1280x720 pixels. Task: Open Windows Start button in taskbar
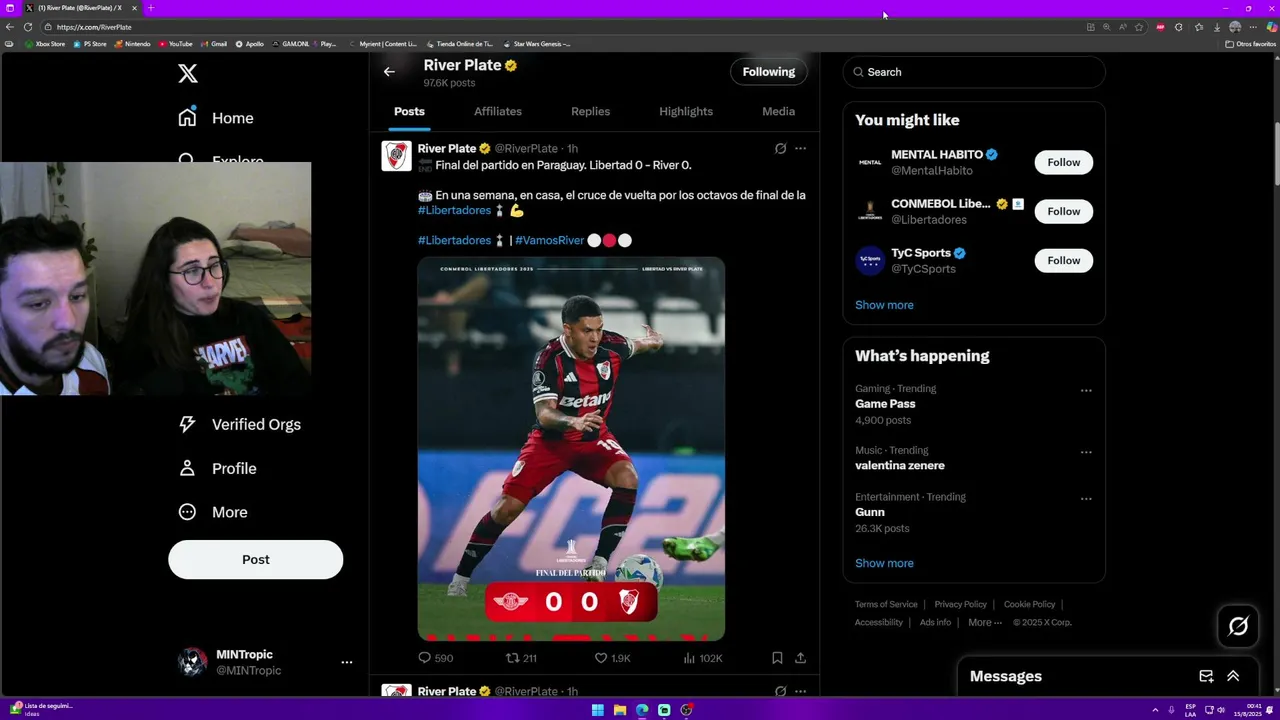pos(598,710)
